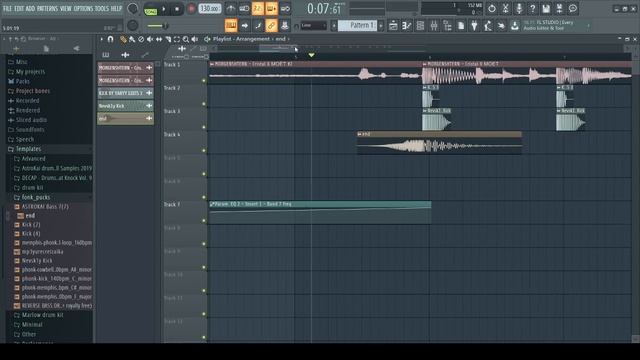Open the Pattern 1 selector

(357, 25)
